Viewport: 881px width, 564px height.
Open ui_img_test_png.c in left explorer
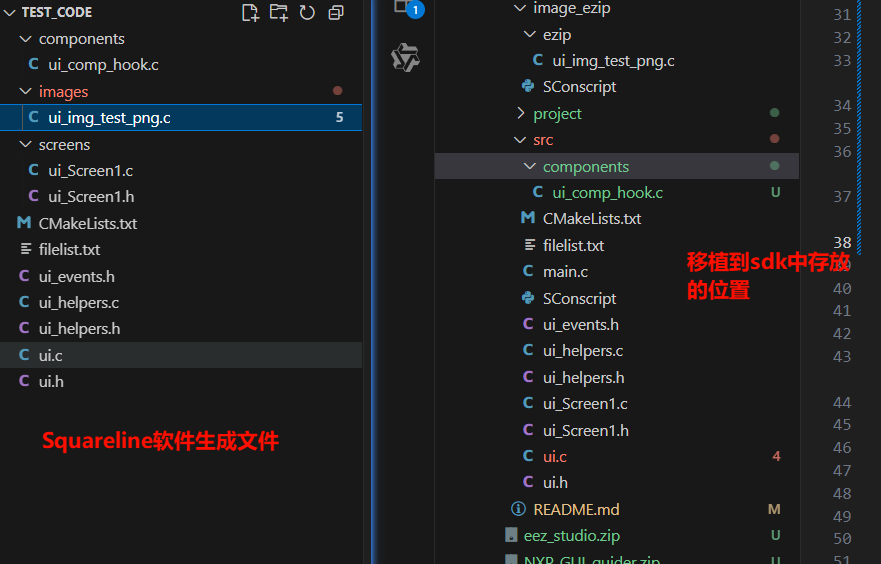pos(109,117)
